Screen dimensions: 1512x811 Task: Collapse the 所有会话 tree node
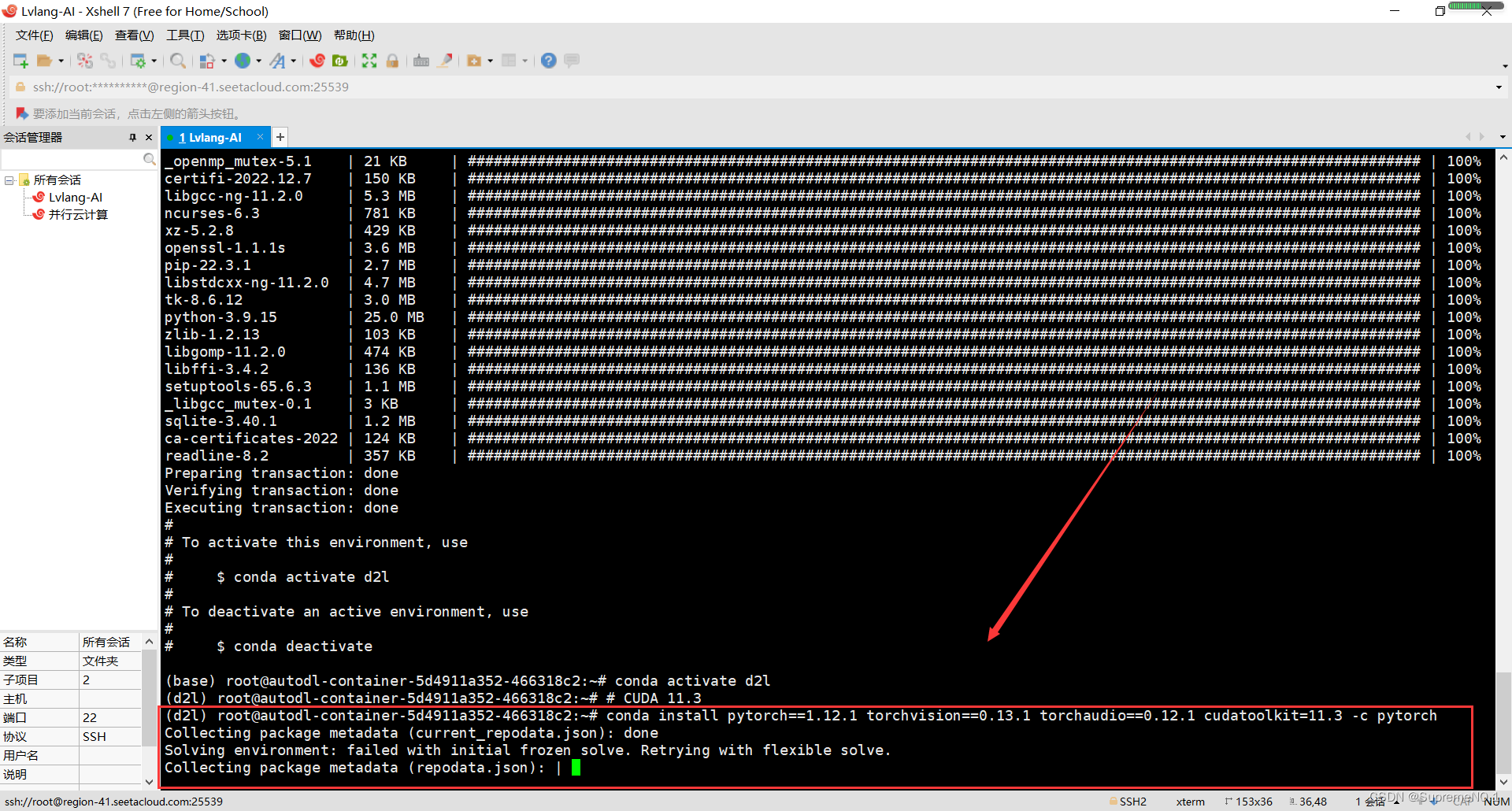pos(9,180)
